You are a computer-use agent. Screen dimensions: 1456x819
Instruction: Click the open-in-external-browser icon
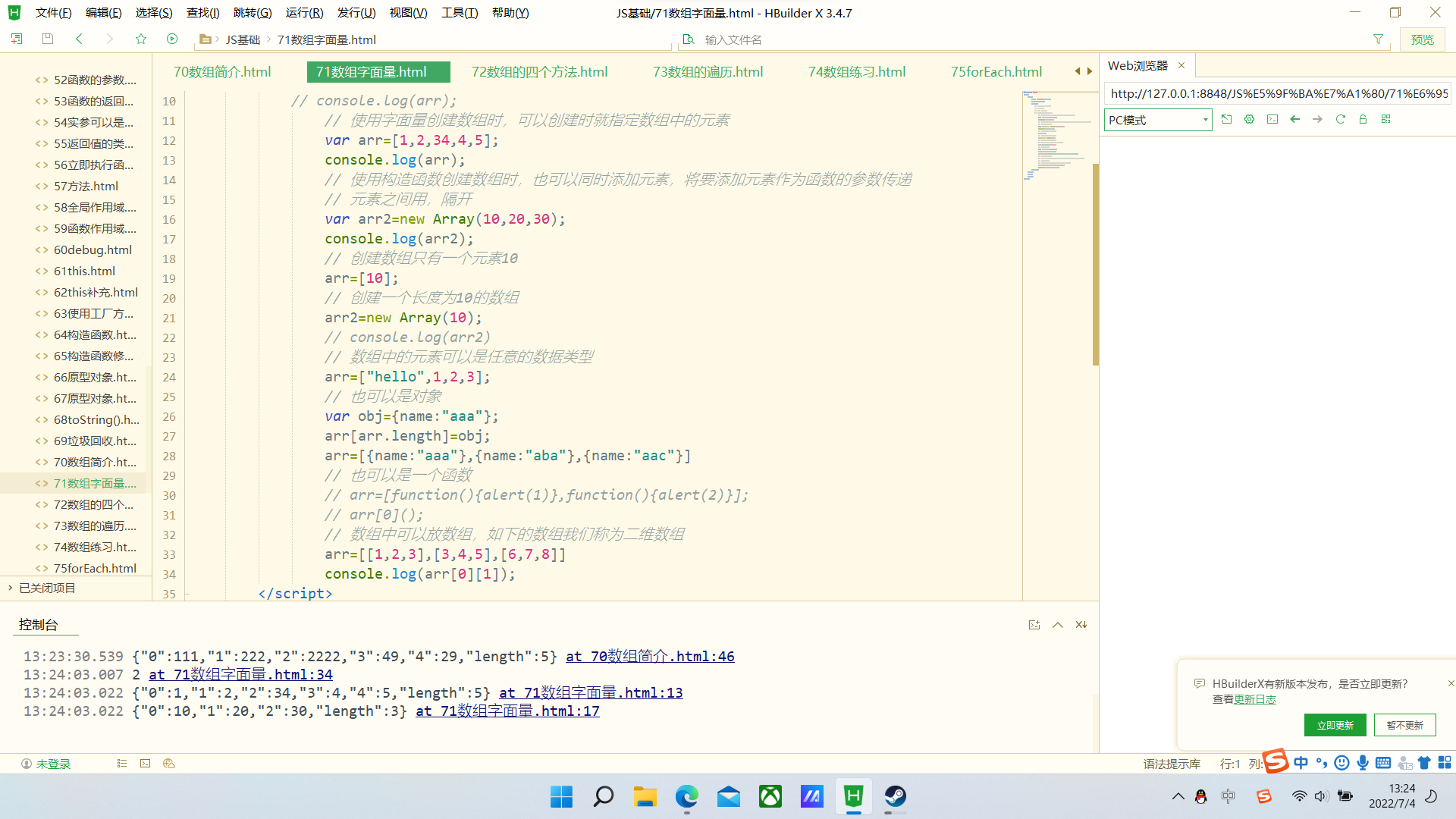[x=1227, y=119]
